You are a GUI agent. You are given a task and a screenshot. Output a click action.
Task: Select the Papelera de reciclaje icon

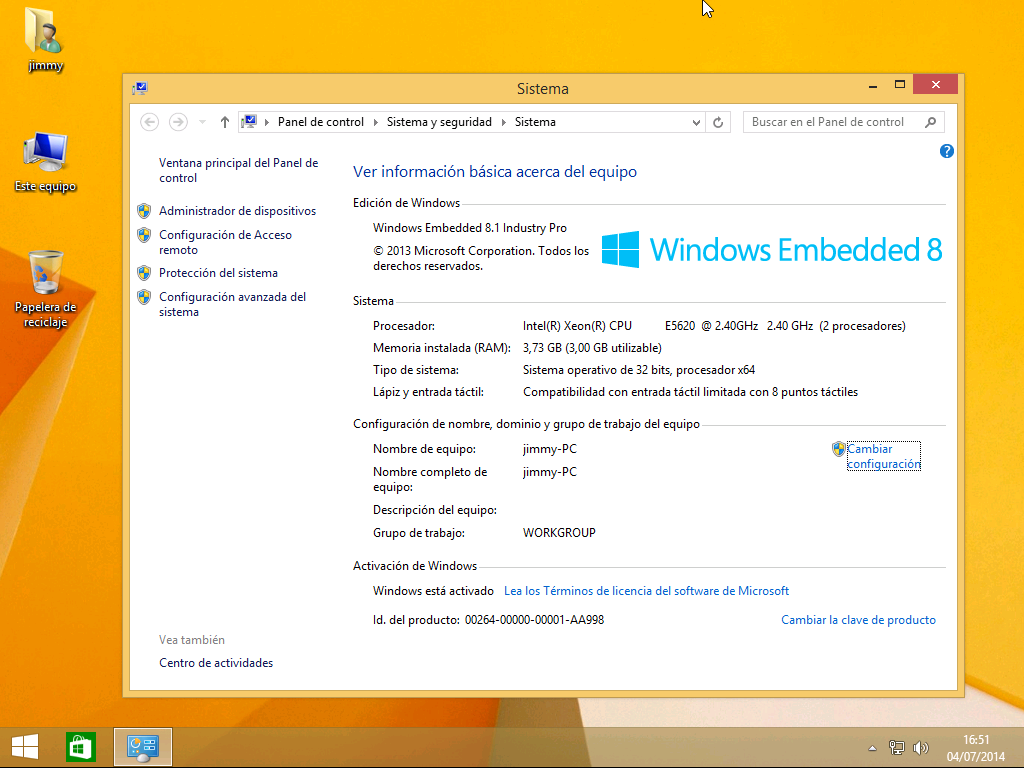coord(45,289)
